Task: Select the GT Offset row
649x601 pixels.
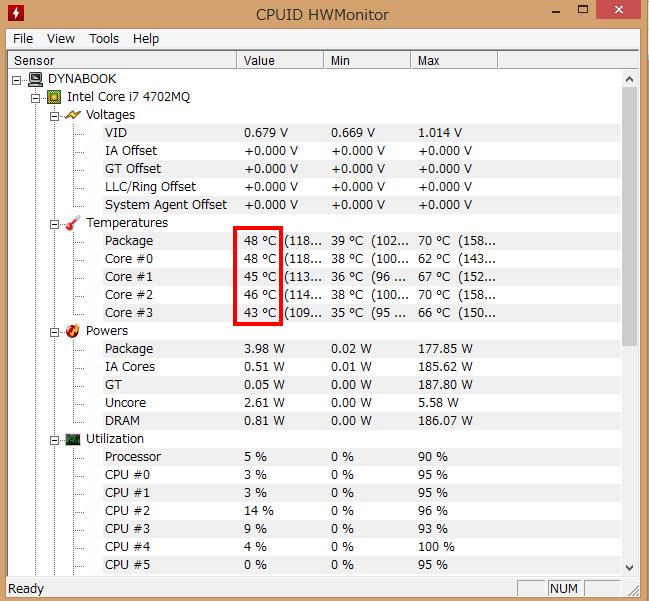Action: pyautogui.click(x=362, y=169)
